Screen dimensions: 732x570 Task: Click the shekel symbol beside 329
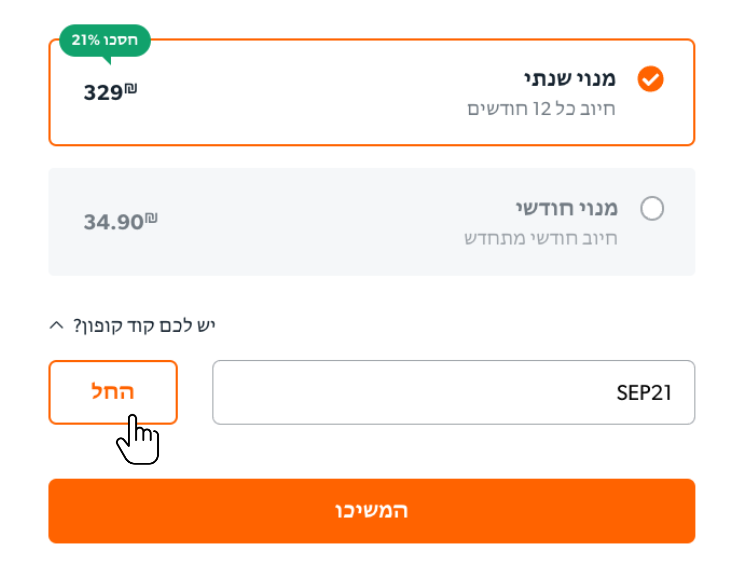pos(131,88)
